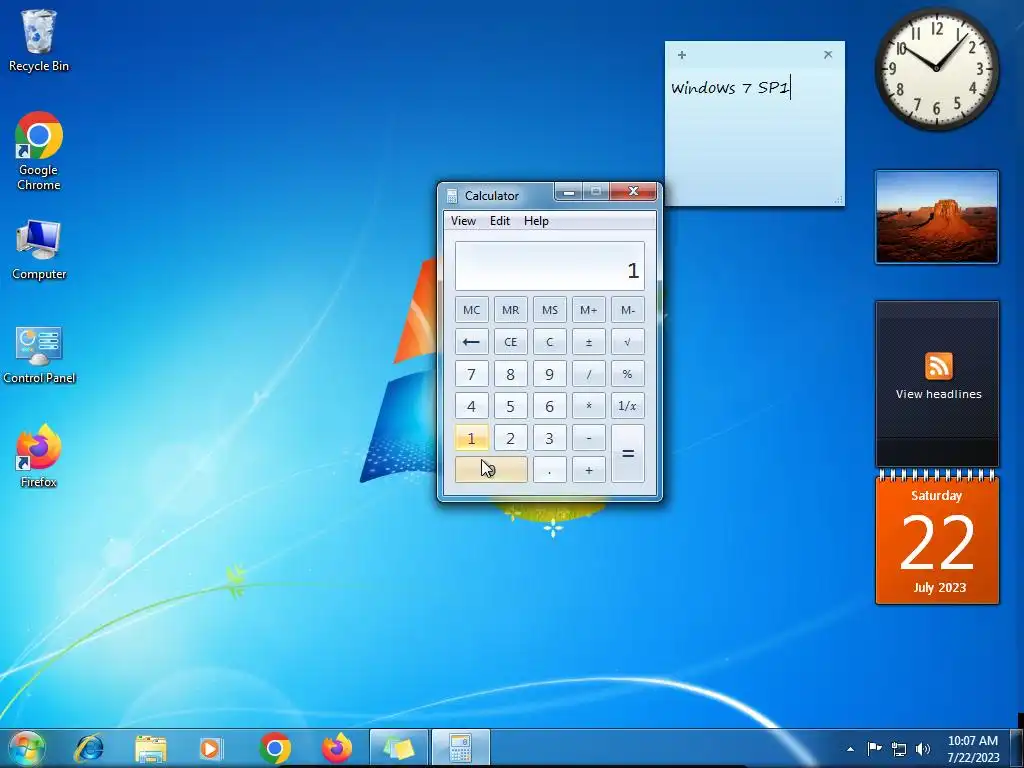The width and height of the screenshot is (1024, 768).
Task: Click the MS memory store button
Action: tap(550, 310)
